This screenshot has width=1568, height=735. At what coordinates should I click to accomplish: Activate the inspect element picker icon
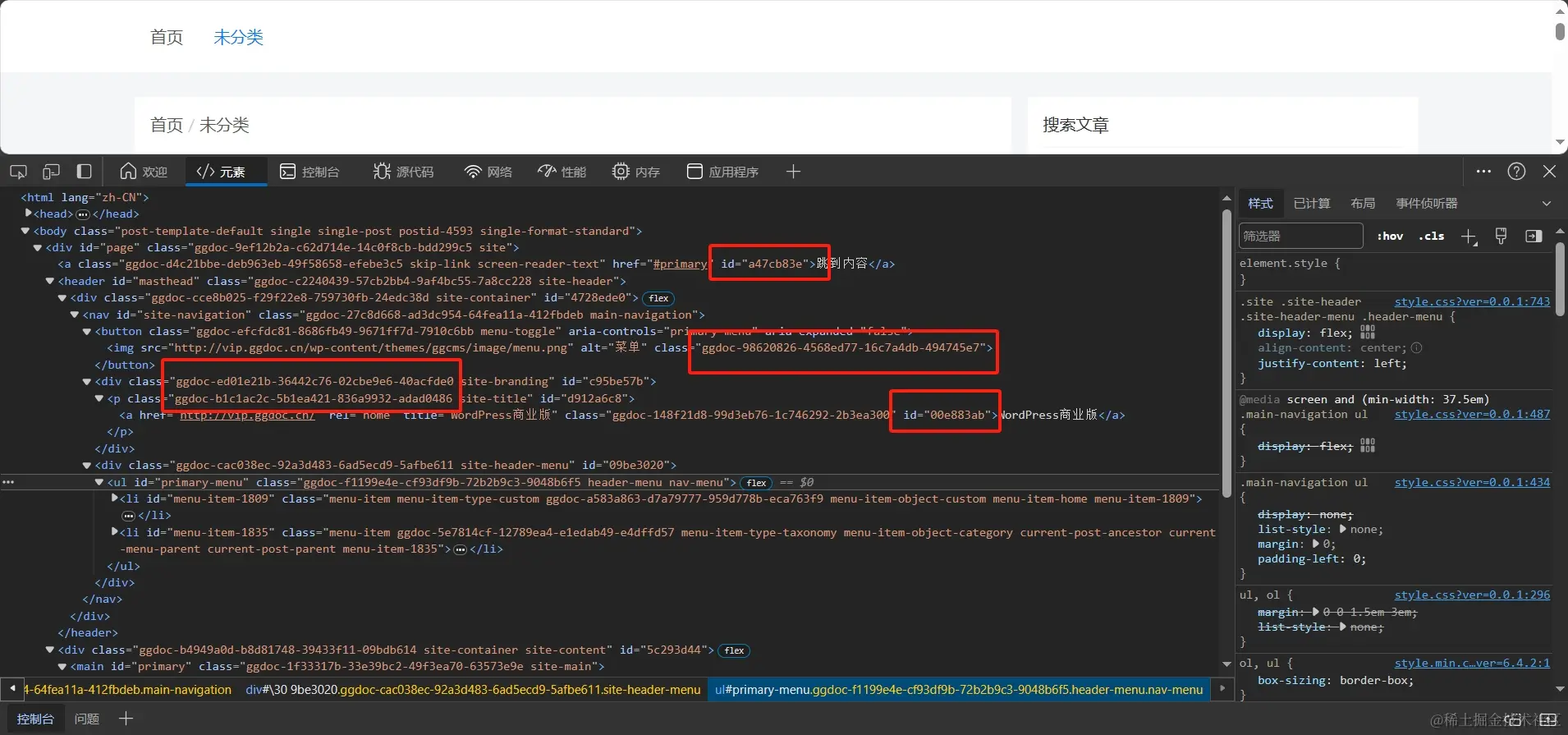(x=18, y=172)
